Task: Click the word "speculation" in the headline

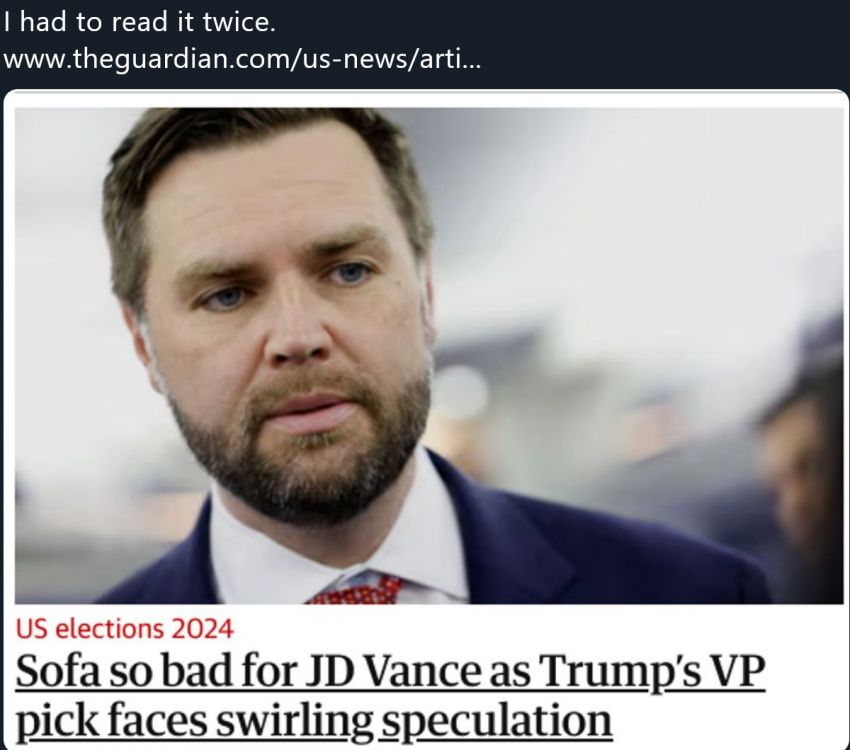Action: coord(497,720)
